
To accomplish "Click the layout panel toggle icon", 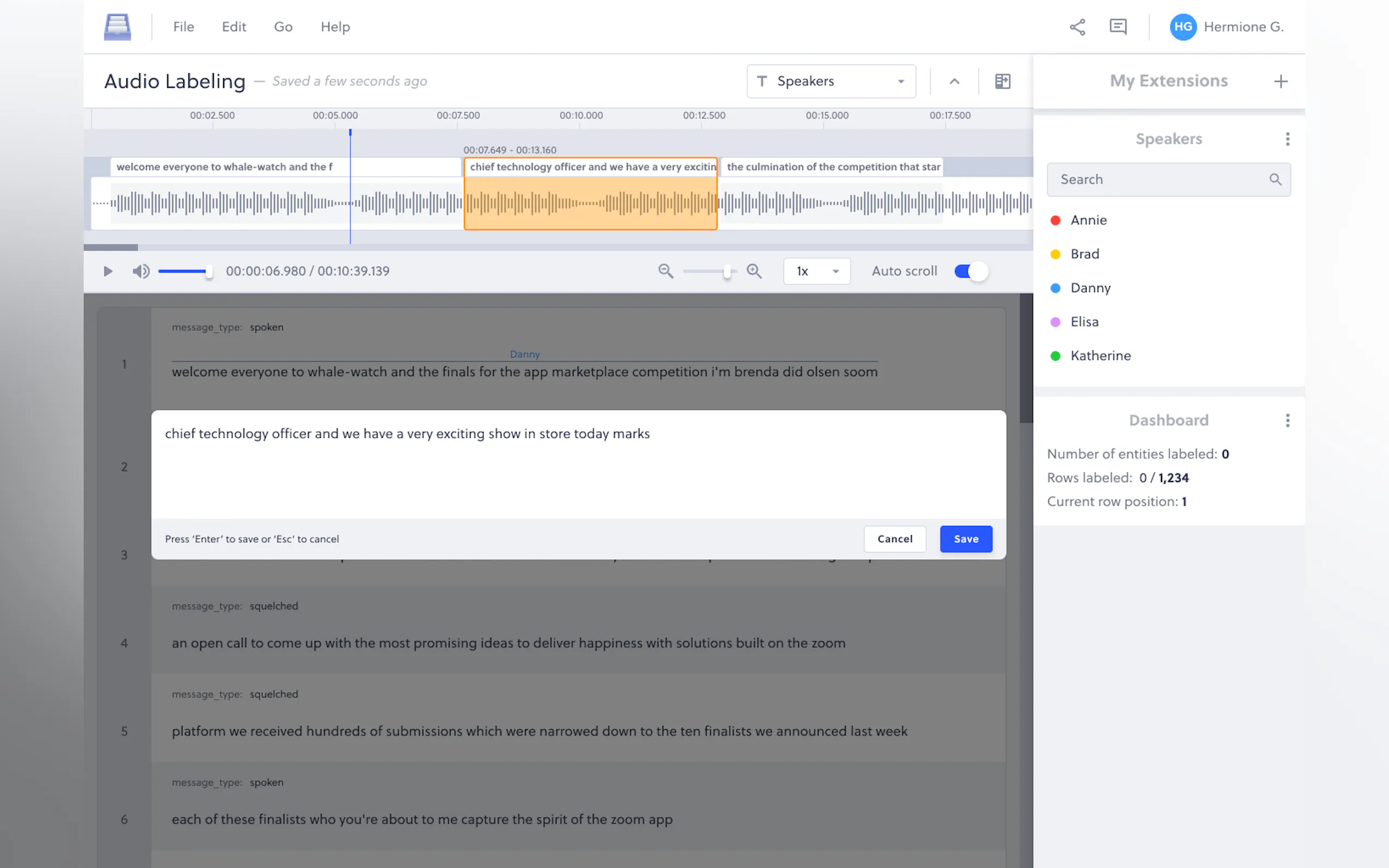I will pos(1002,81).
